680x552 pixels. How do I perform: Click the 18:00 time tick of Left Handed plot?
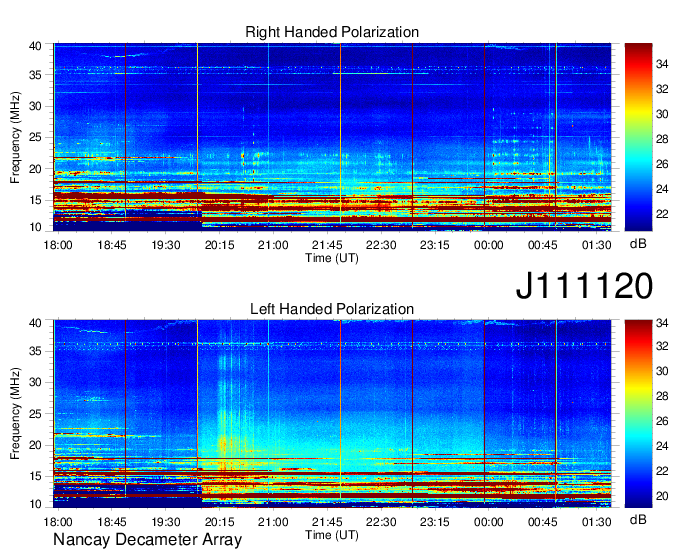tap(58, 522)
